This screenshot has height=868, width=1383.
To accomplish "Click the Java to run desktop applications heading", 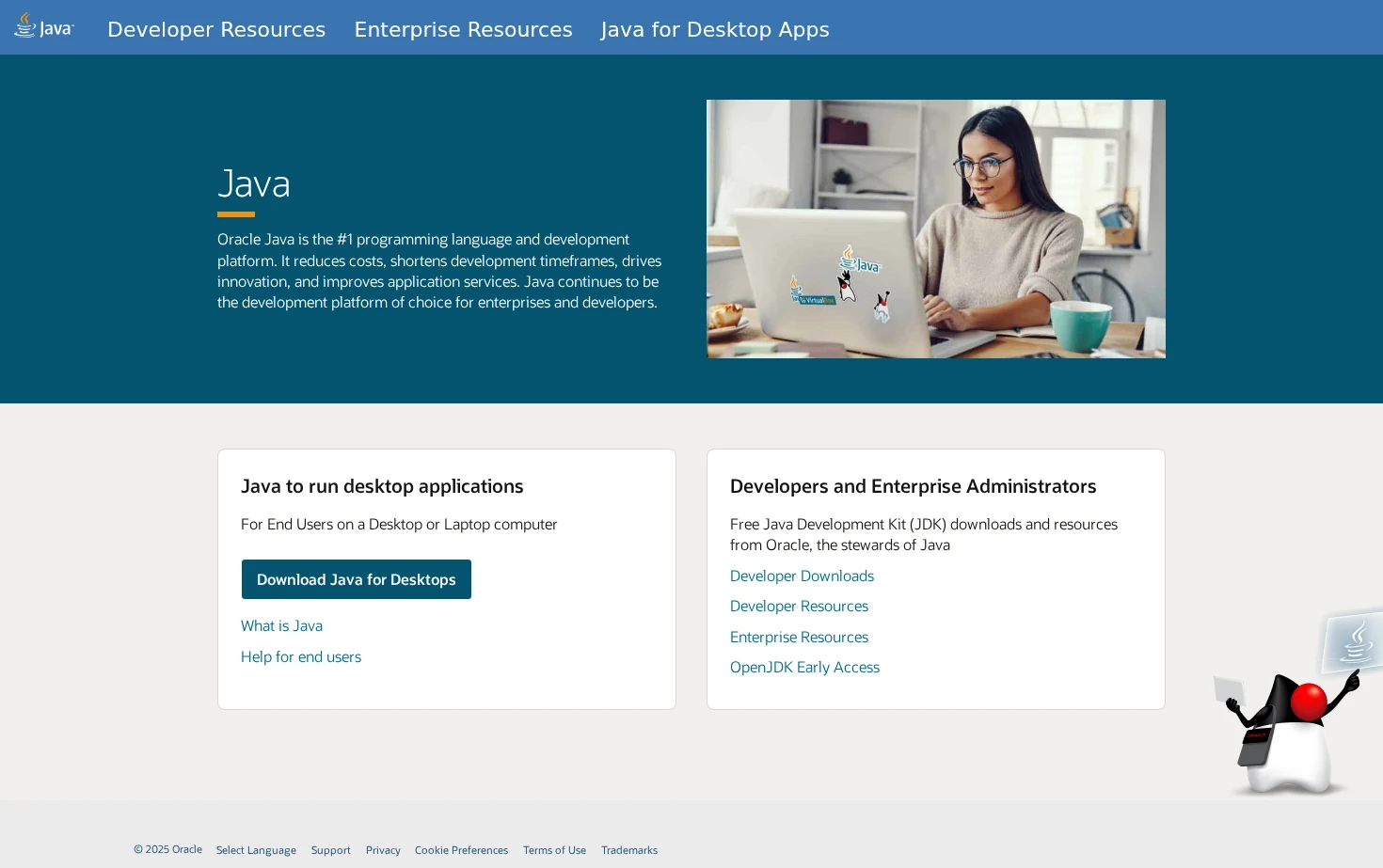I will click(382, 486).
